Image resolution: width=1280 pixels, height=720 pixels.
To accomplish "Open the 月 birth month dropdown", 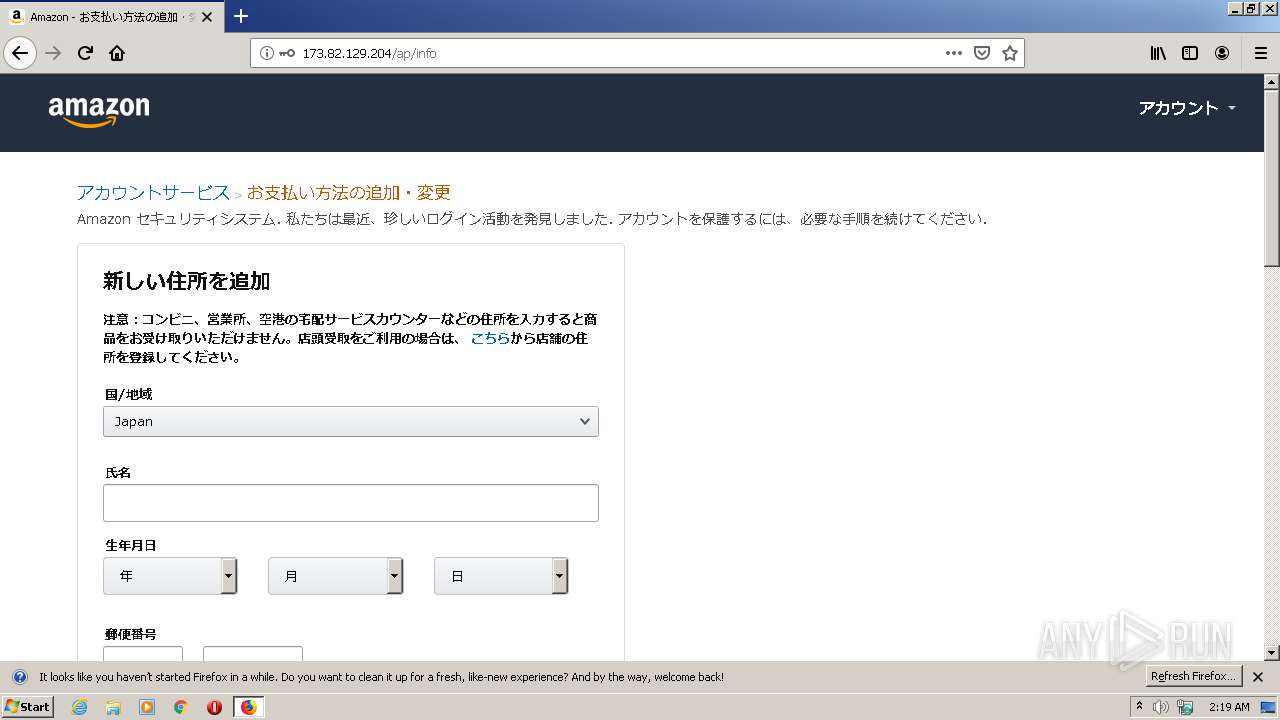I will [x=335, y=576].
